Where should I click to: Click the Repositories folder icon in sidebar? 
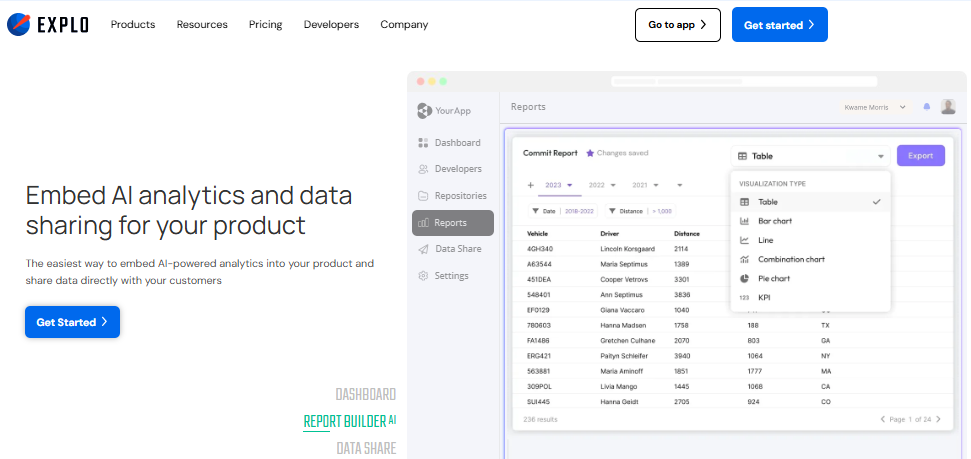[x=424, y=196]
